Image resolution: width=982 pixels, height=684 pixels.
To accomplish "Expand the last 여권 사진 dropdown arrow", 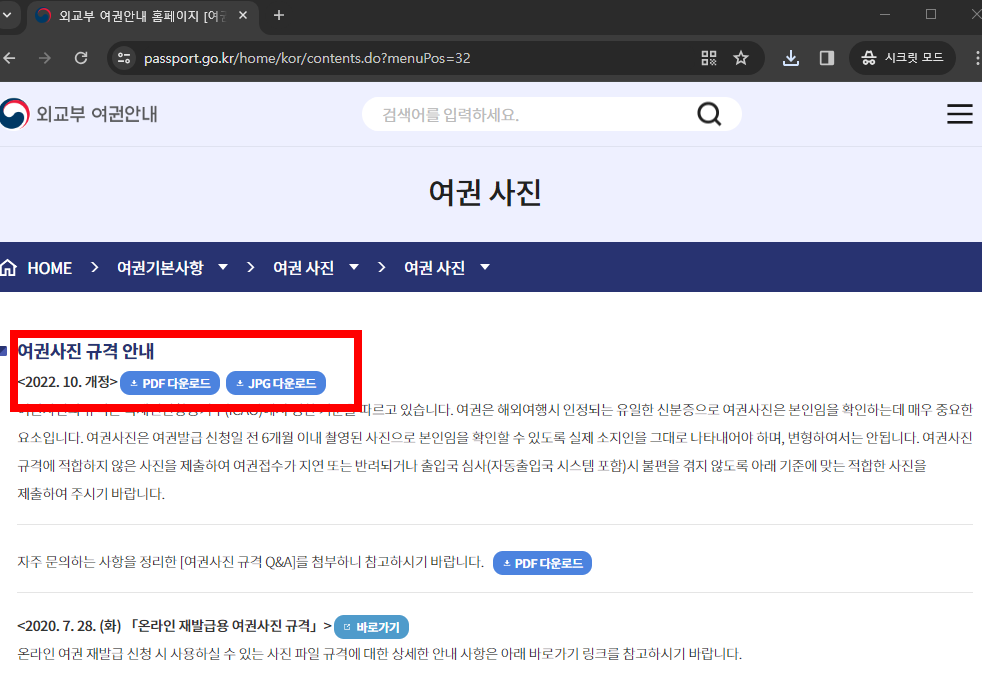I will coord(484,266).
